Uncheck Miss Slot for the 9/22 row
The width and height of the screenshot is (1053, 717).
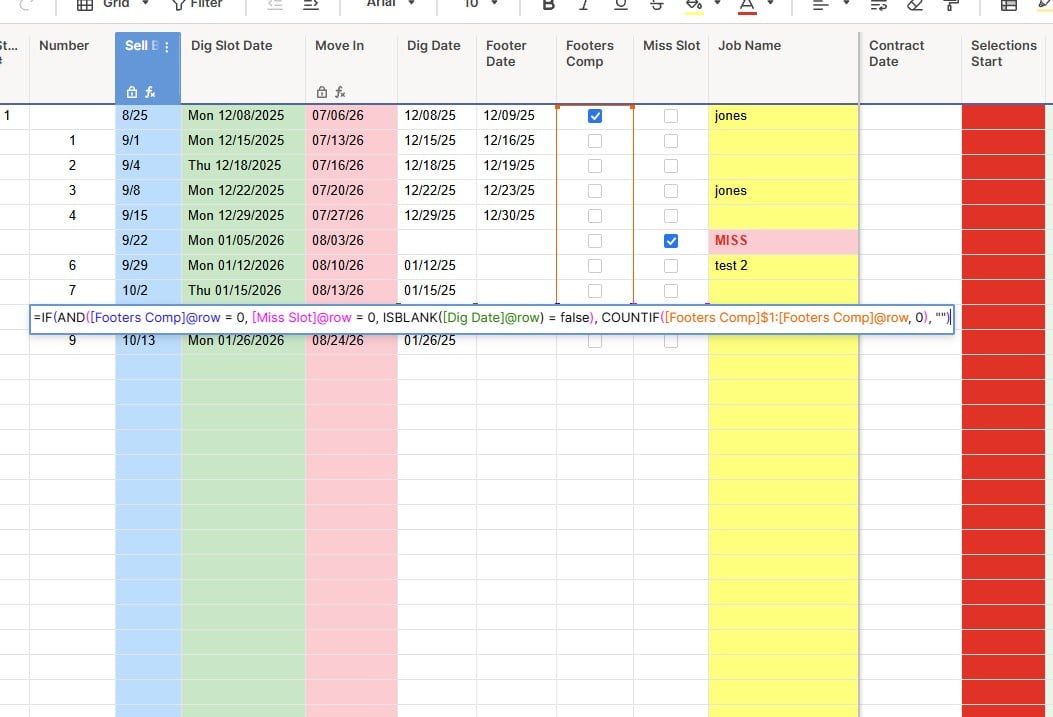(671, 240)
